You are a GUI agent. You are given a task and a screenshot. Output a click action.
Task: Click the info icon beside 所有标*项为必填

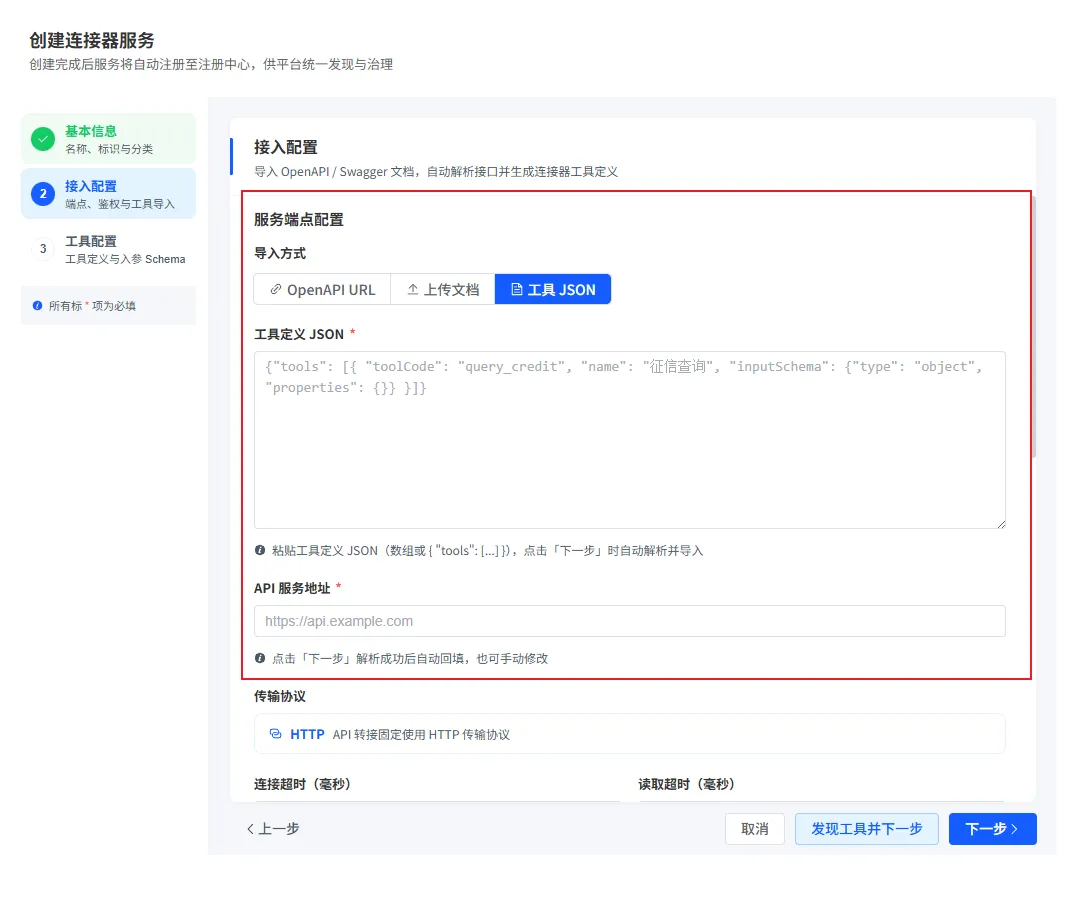point(38,306)
